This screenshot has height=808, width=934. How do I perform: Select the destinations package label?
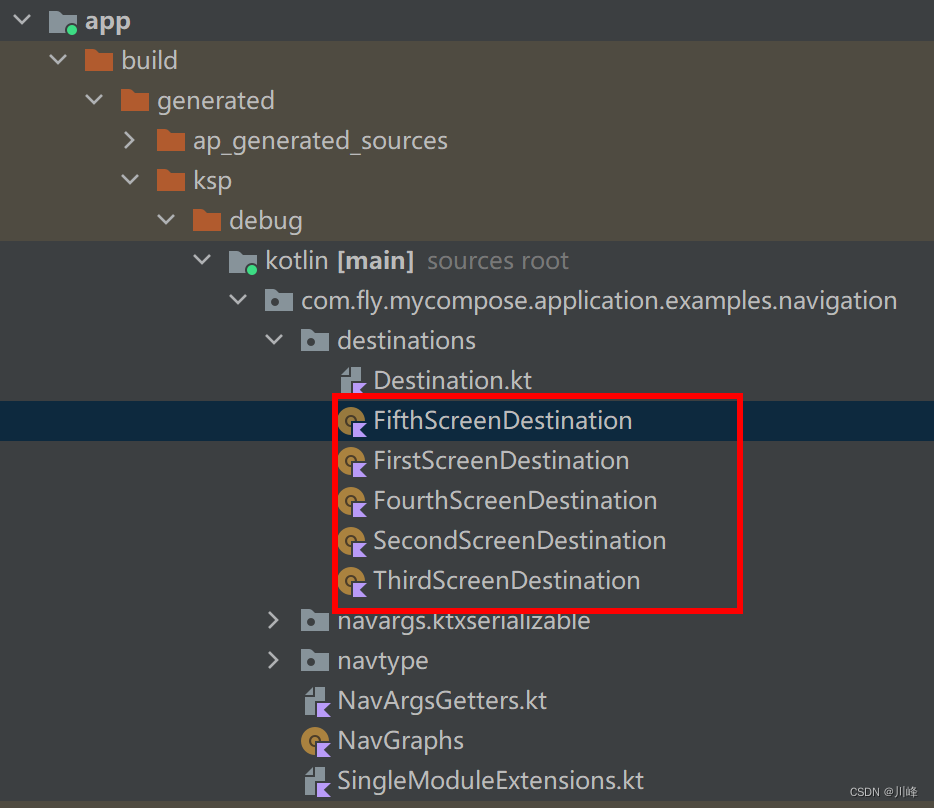[x=407, y=340]
